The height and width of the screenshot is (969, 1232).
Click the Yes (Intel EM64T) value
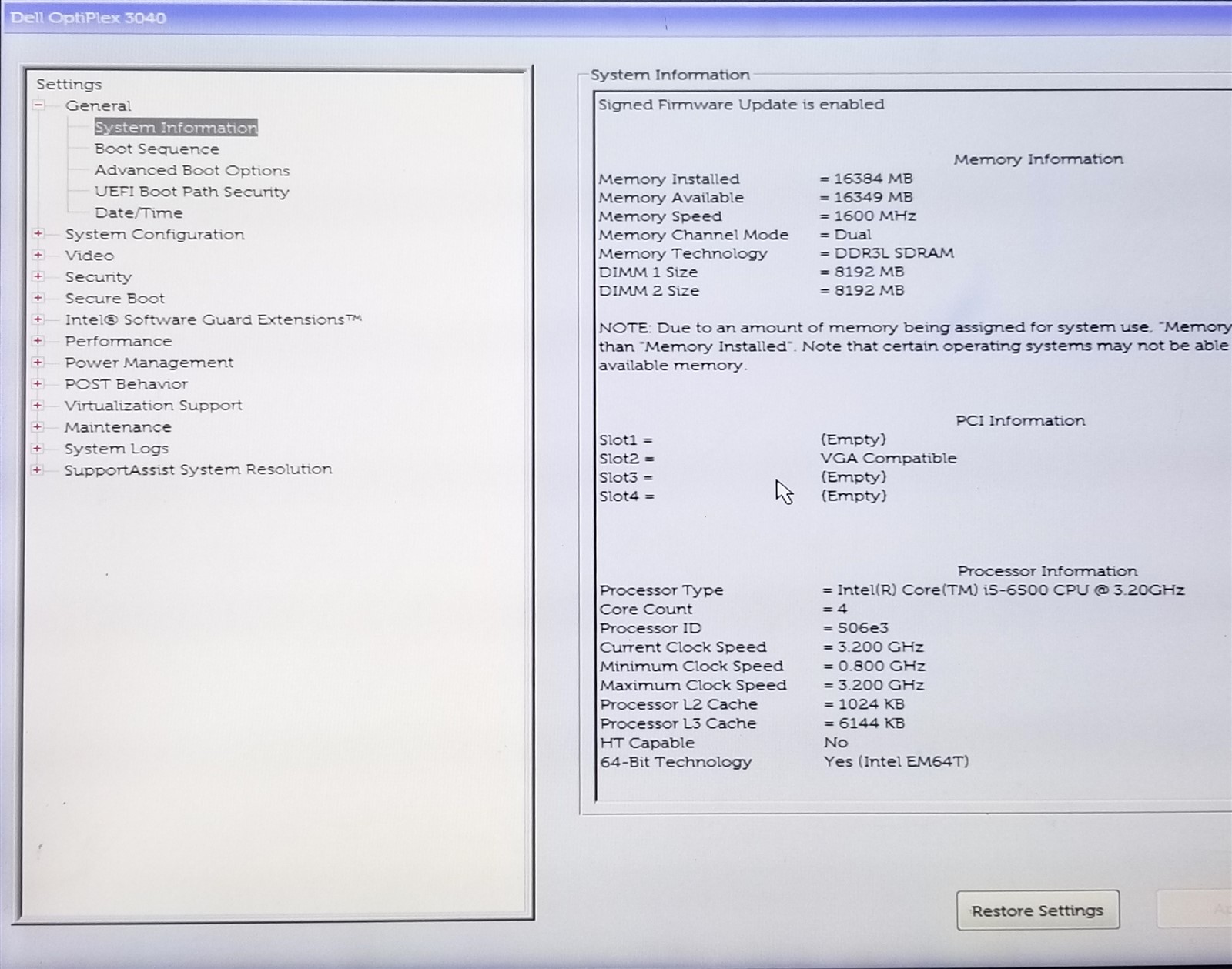tap(896, 762)
